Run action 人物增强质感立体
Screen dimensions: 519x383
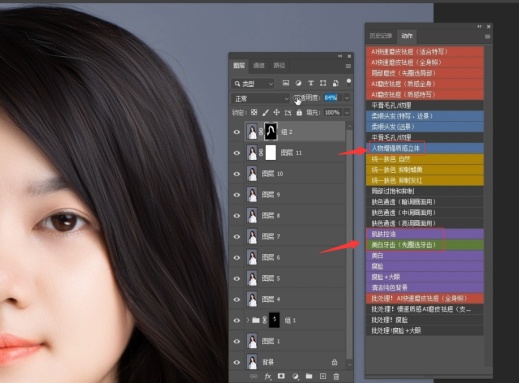(x=425, y=148)
